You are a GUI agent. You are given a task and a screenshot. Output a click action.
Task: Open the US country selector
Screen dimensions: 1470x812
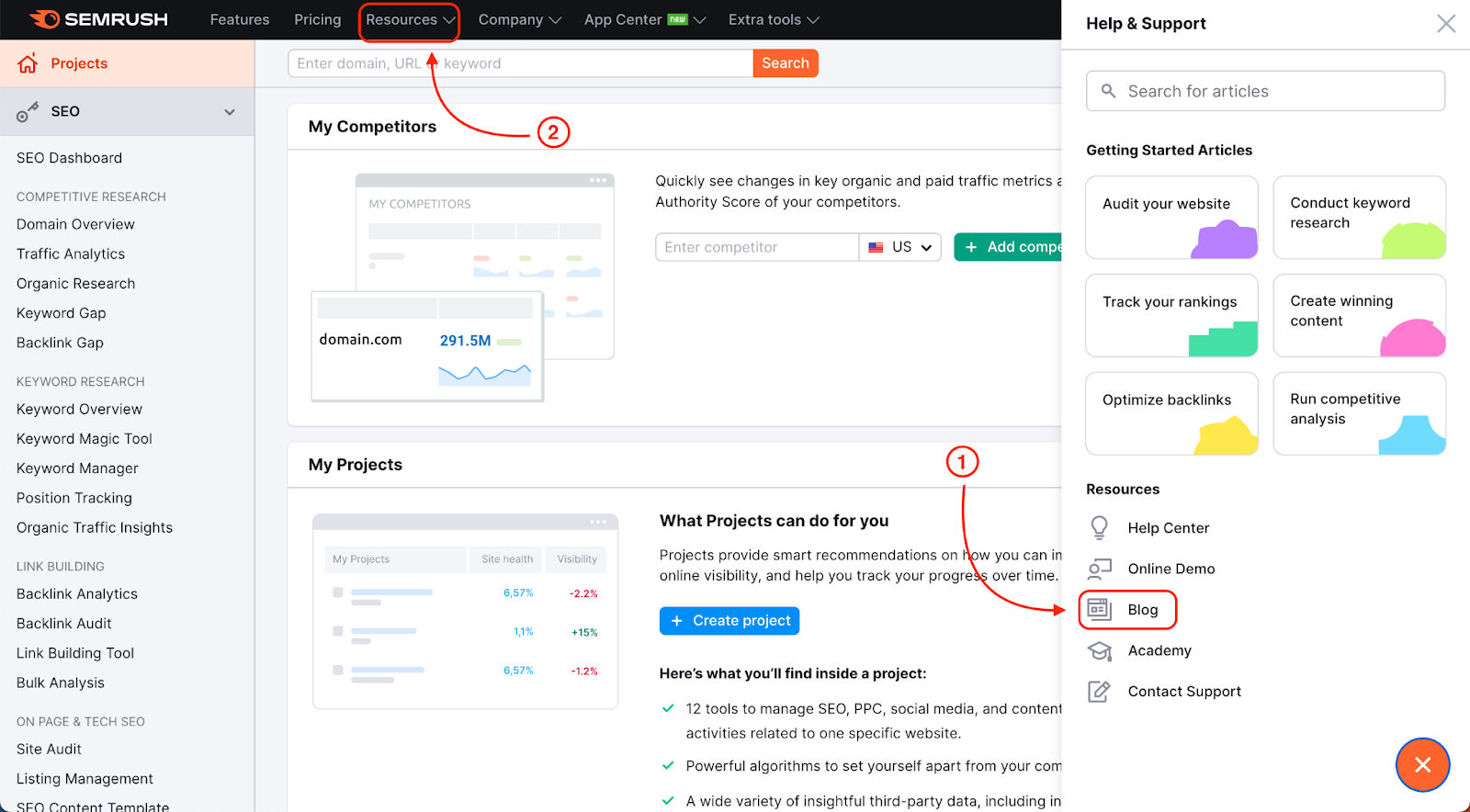click(x=900, y=247)
